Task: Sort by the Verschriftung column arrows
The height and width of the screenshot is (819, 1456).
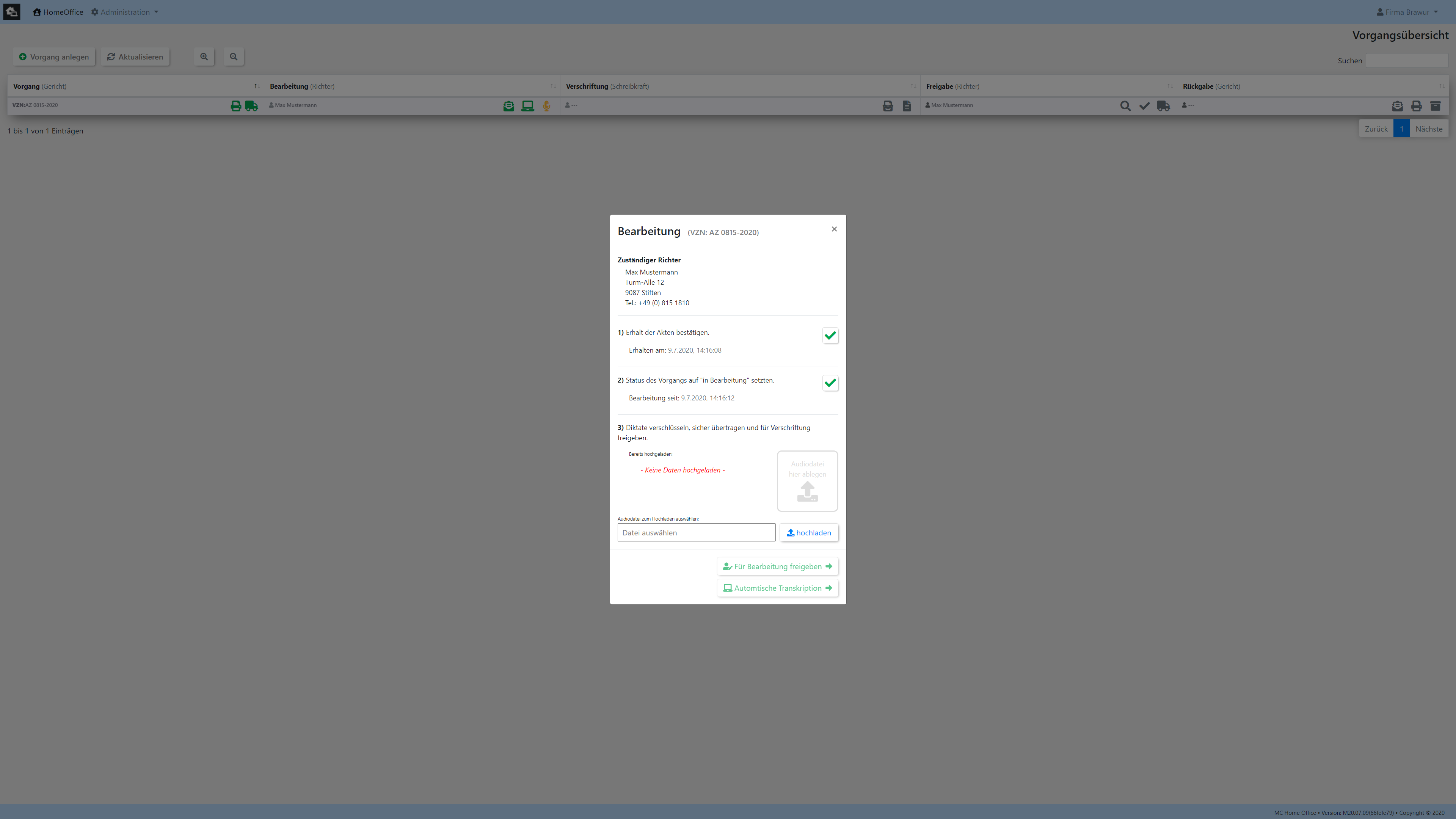Action: tap(913, 86)
